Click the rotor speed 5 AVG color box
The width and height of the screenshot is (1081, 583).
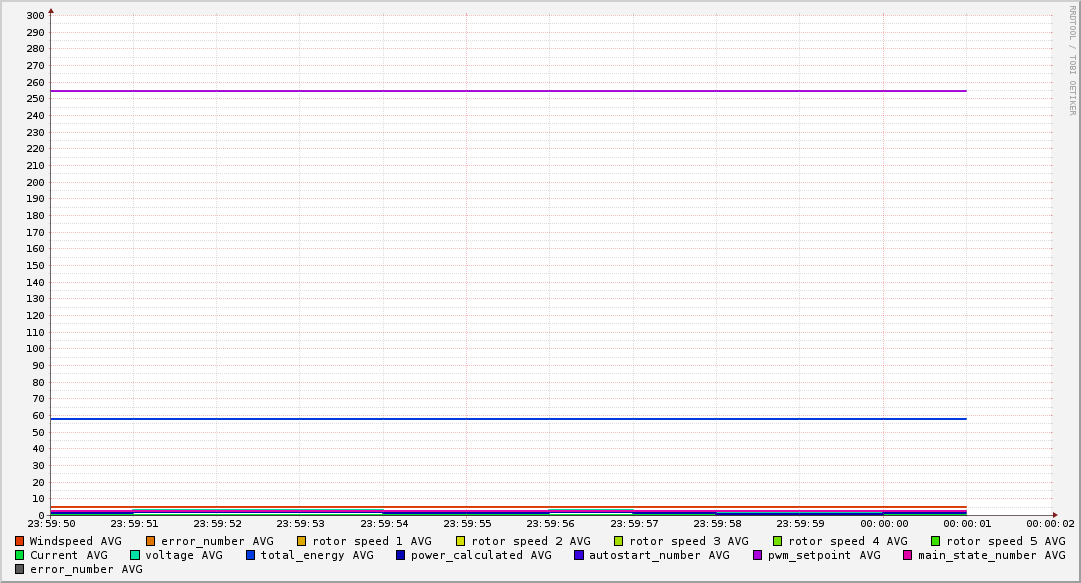(x=936, y=541)
